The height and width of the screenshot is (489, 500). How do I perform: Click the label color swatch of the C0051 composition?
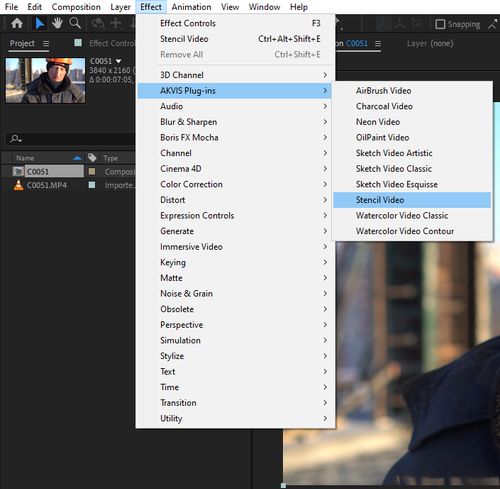[x=92, y=171]
